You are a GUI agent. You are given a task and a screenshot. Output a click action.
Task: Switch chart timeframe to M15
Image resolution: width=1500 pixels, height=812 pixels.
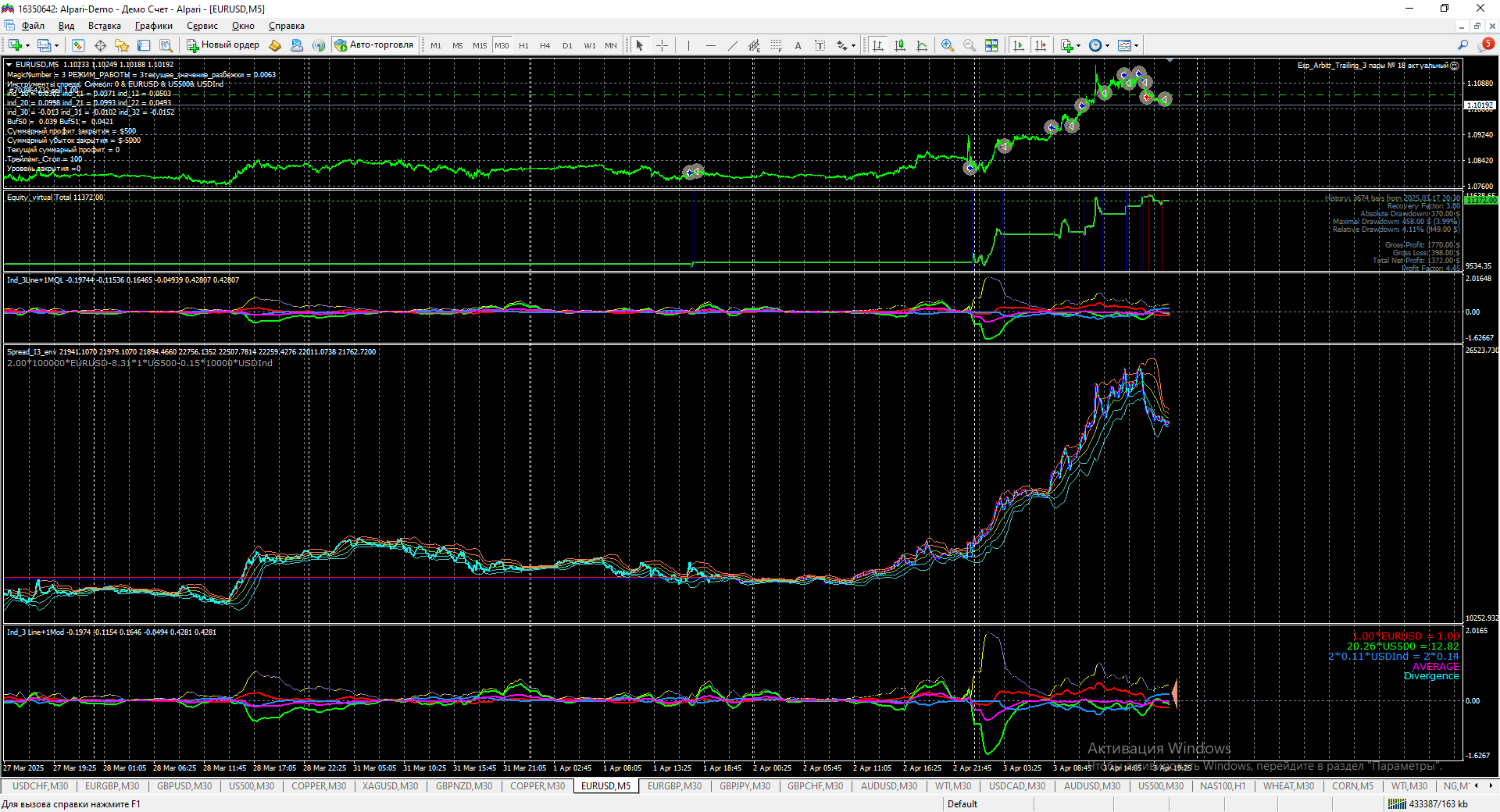point(480,45)
